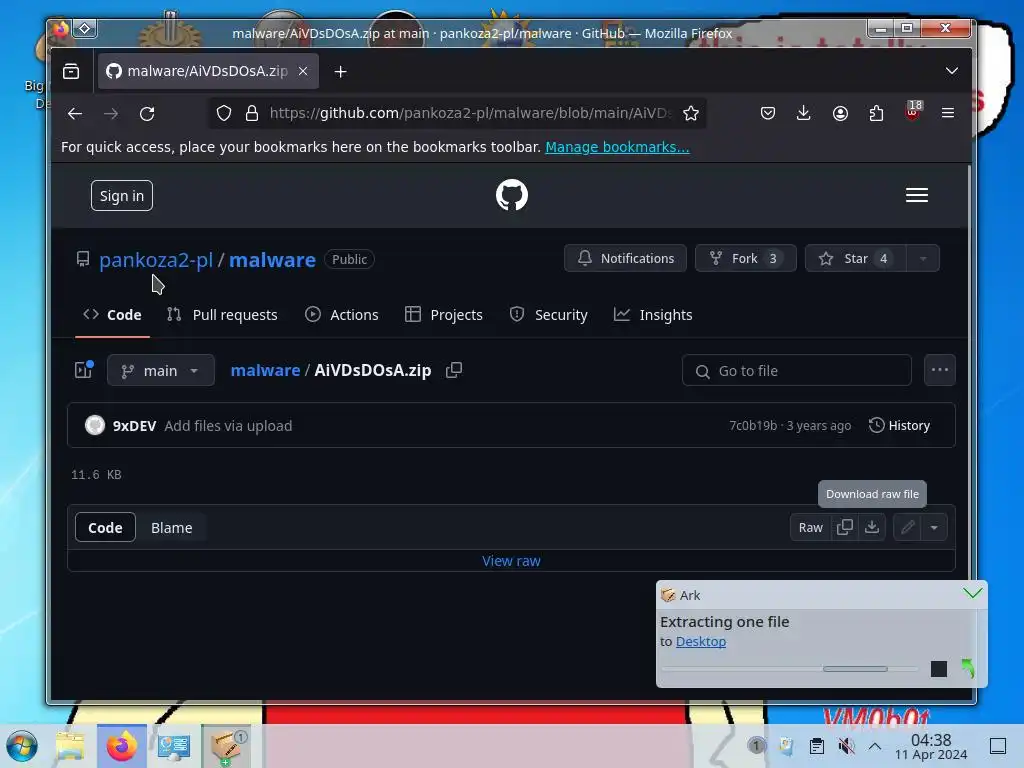Open the Start menu orb

coord(22,746)
